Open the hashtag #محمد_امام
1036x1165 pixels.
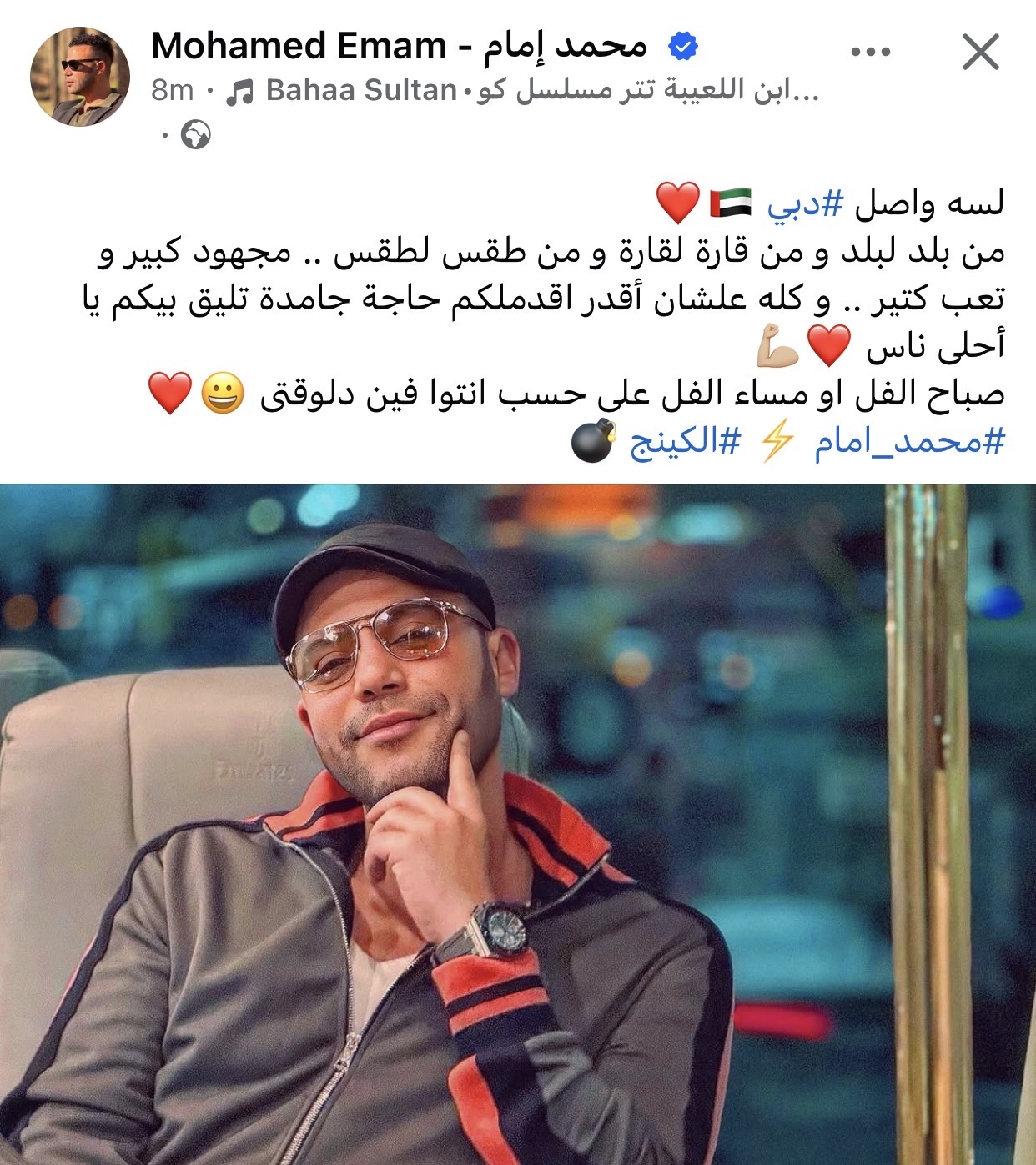(x=910, y=442)
